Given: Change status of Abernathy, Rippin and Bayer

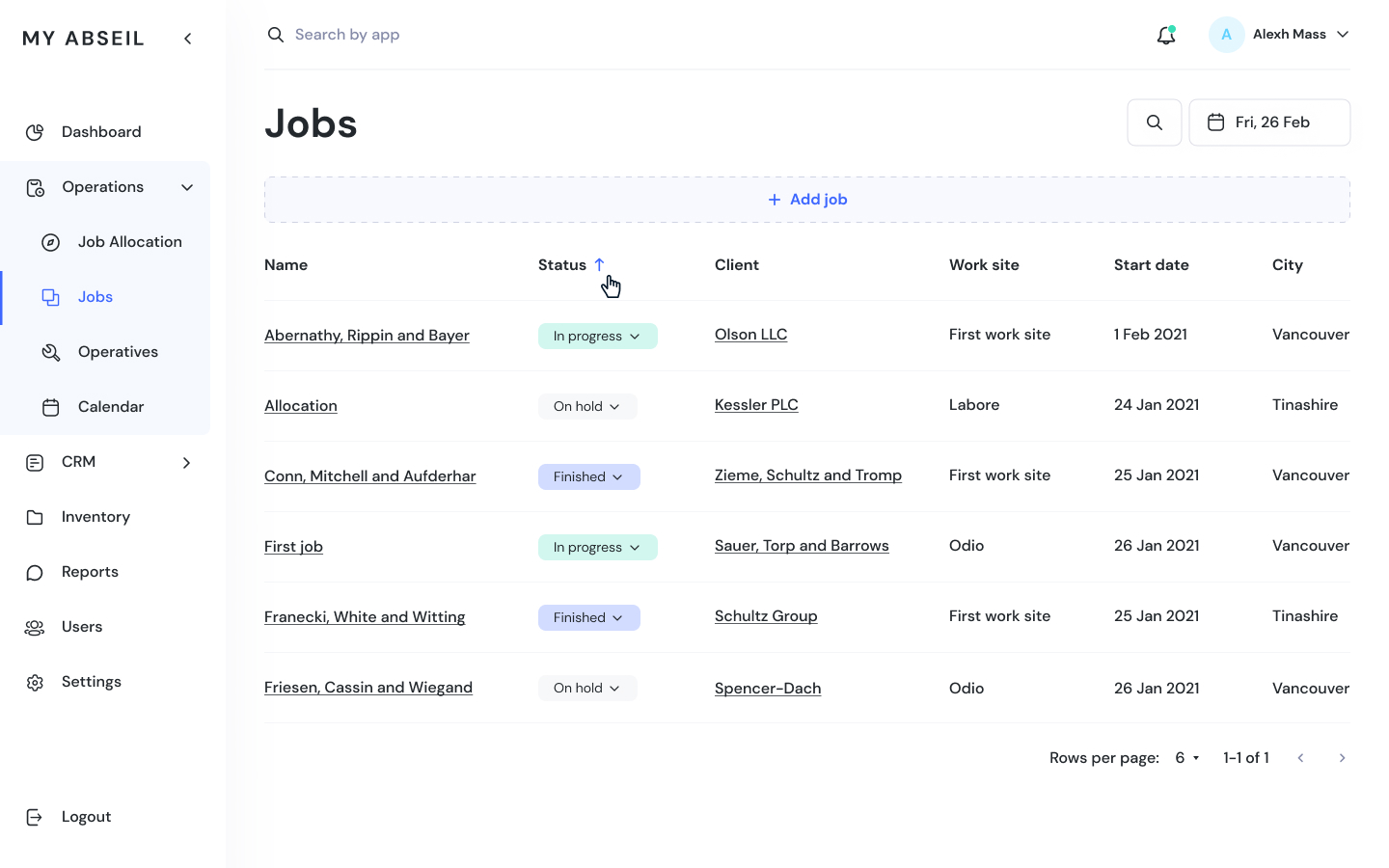Looking at the screenshot, I should 597,337.
